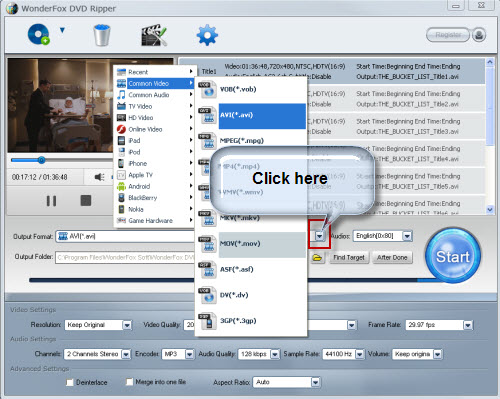Open the iPad device category
This screenshot has width=500, height=399.
(155, 140)
